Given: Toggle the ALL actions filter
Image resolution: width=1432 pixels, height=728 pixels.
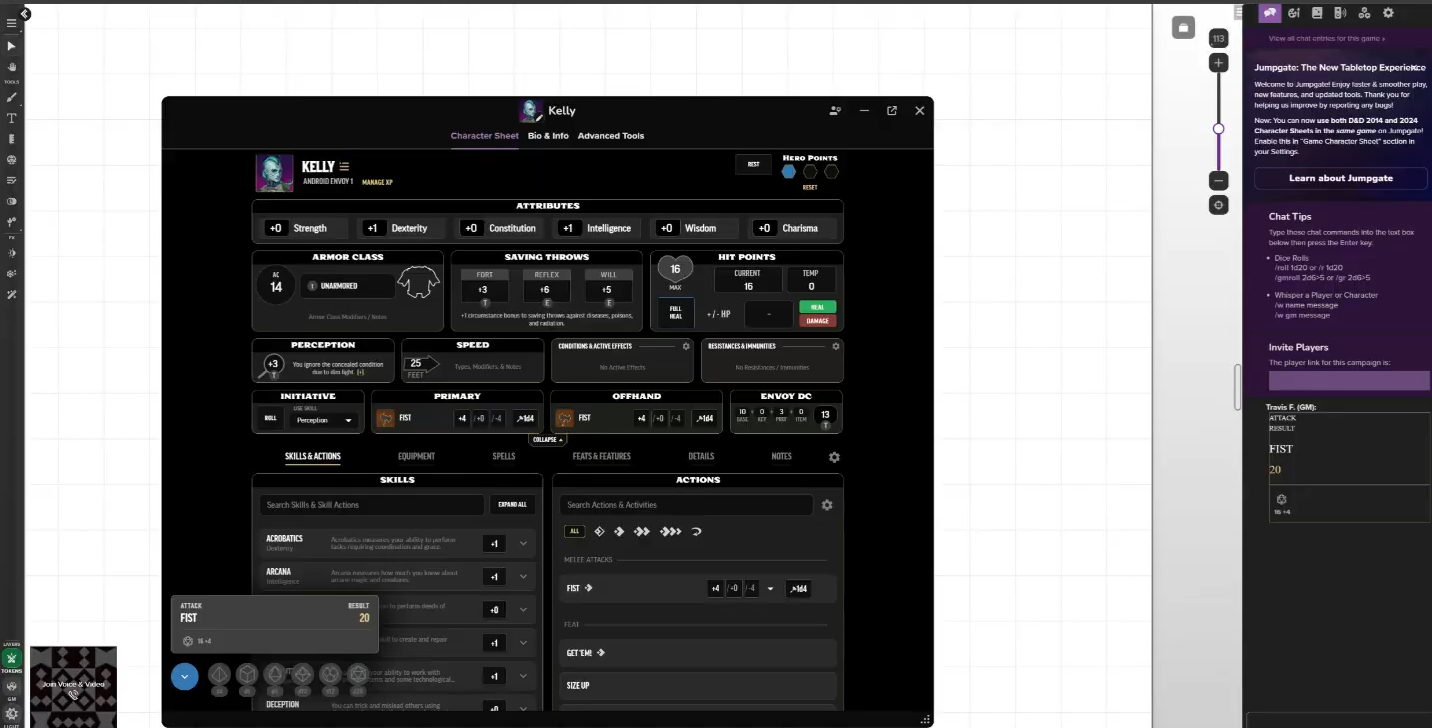Looking at the screenshot, I should (x=574, y=531).
